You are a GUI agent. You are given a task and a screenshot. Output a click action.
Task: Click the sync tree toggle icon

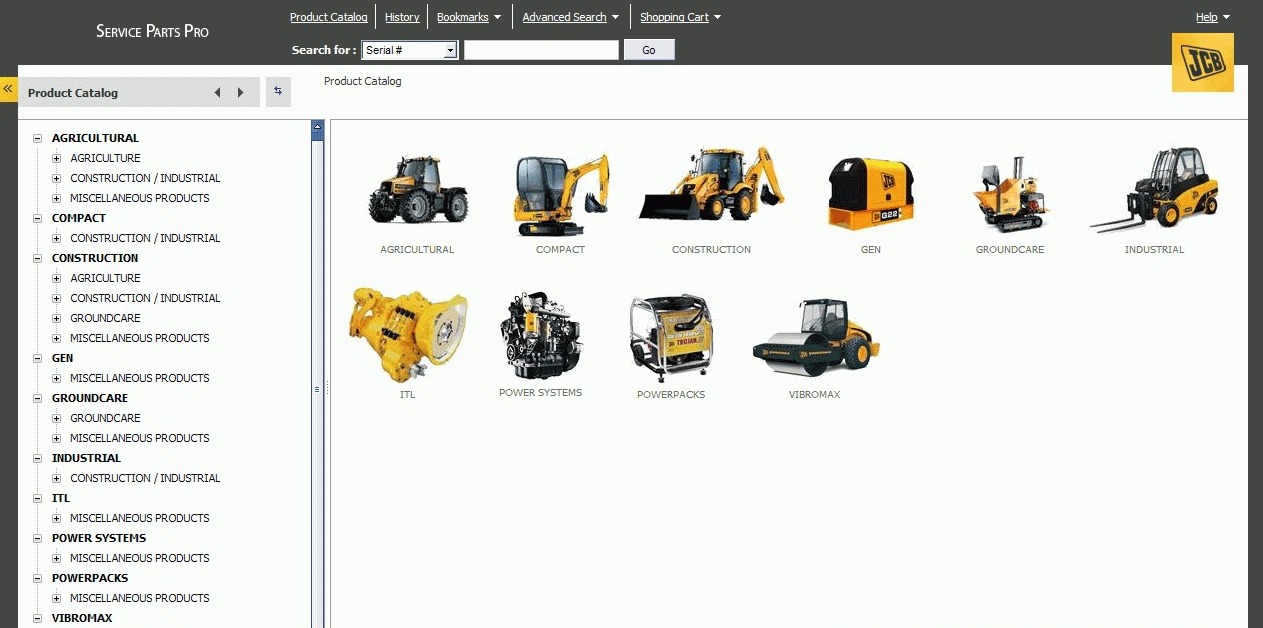pos(278,92)
